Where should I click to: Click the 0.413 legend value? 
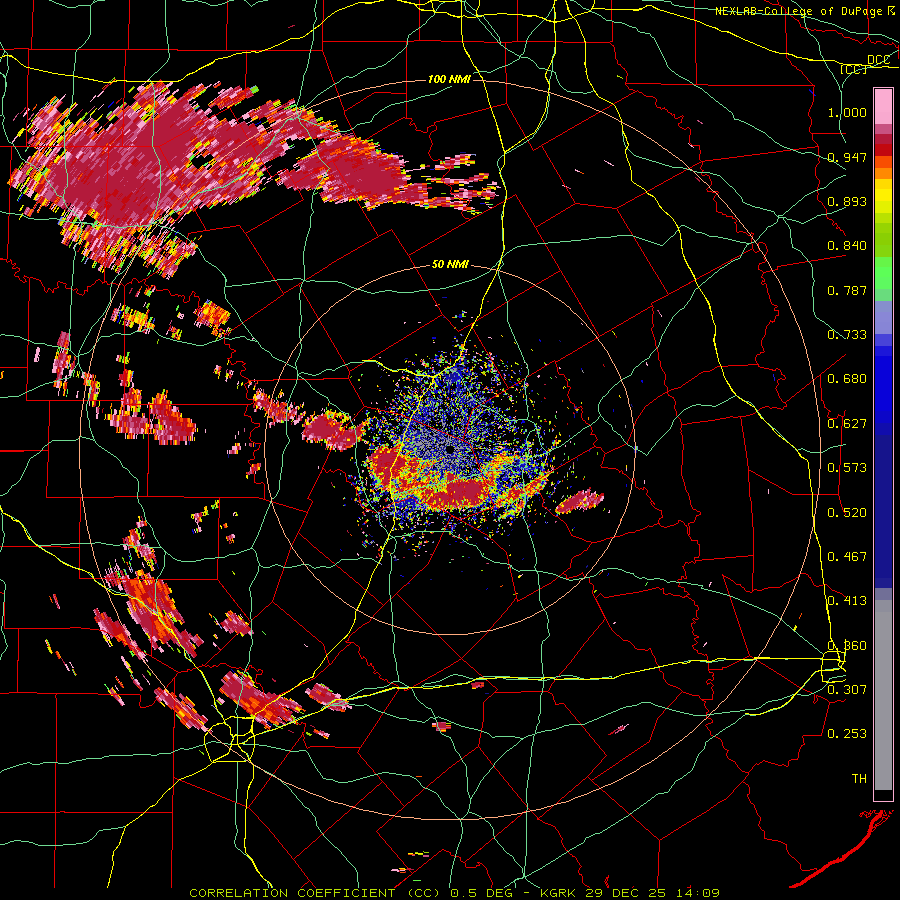click(x=847, y=601)
